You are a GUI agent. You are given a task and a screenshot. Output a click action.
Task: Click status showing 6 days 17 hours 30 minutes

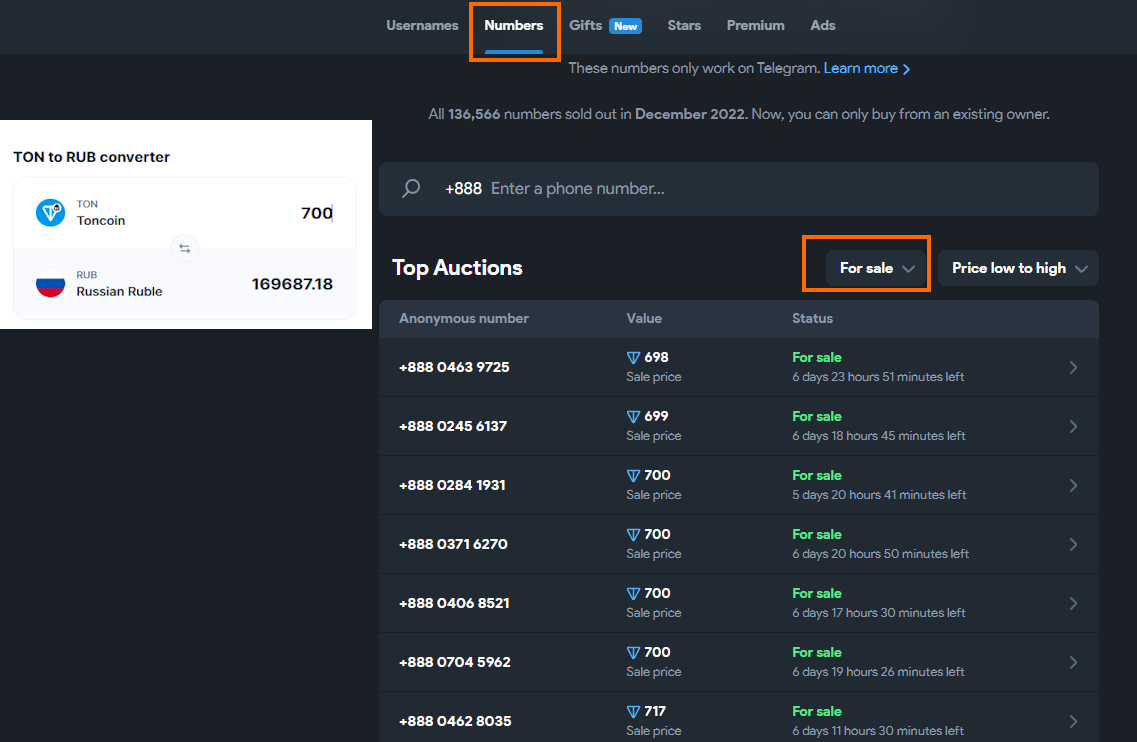tap(879, 603)
